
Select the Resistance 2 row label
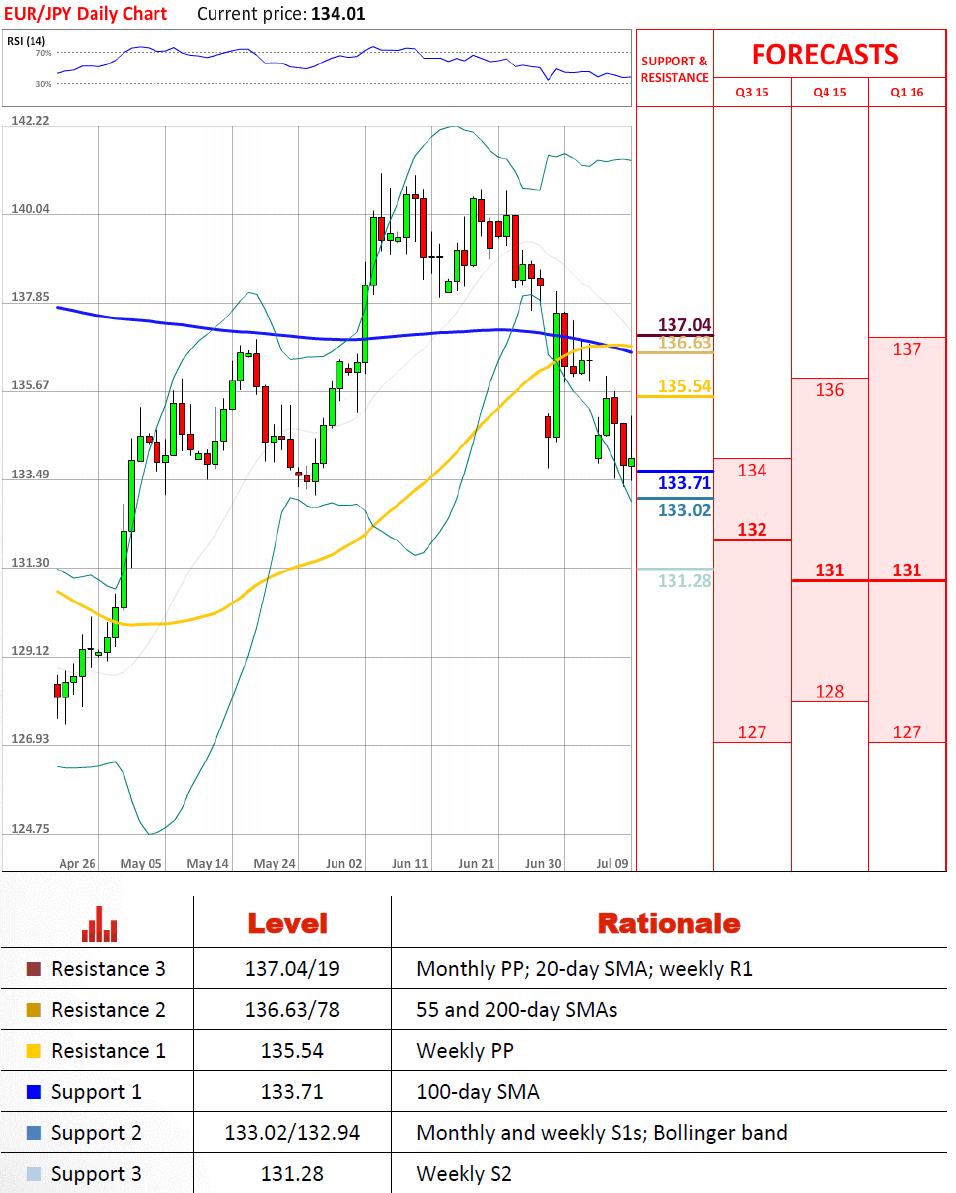point(108,1010)
